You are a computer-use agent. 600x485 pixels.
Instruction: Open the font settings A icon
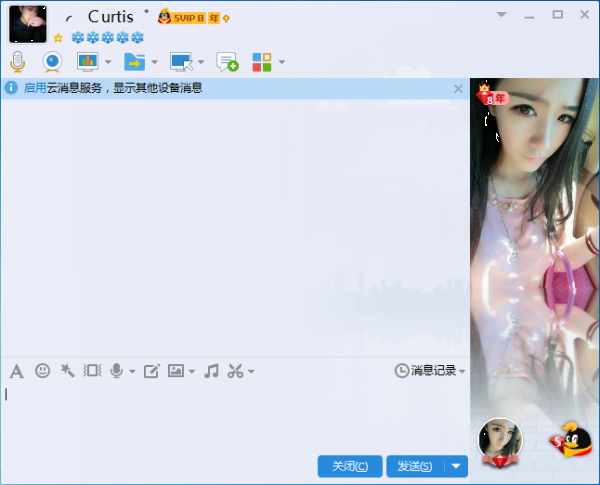coord(16,371)
